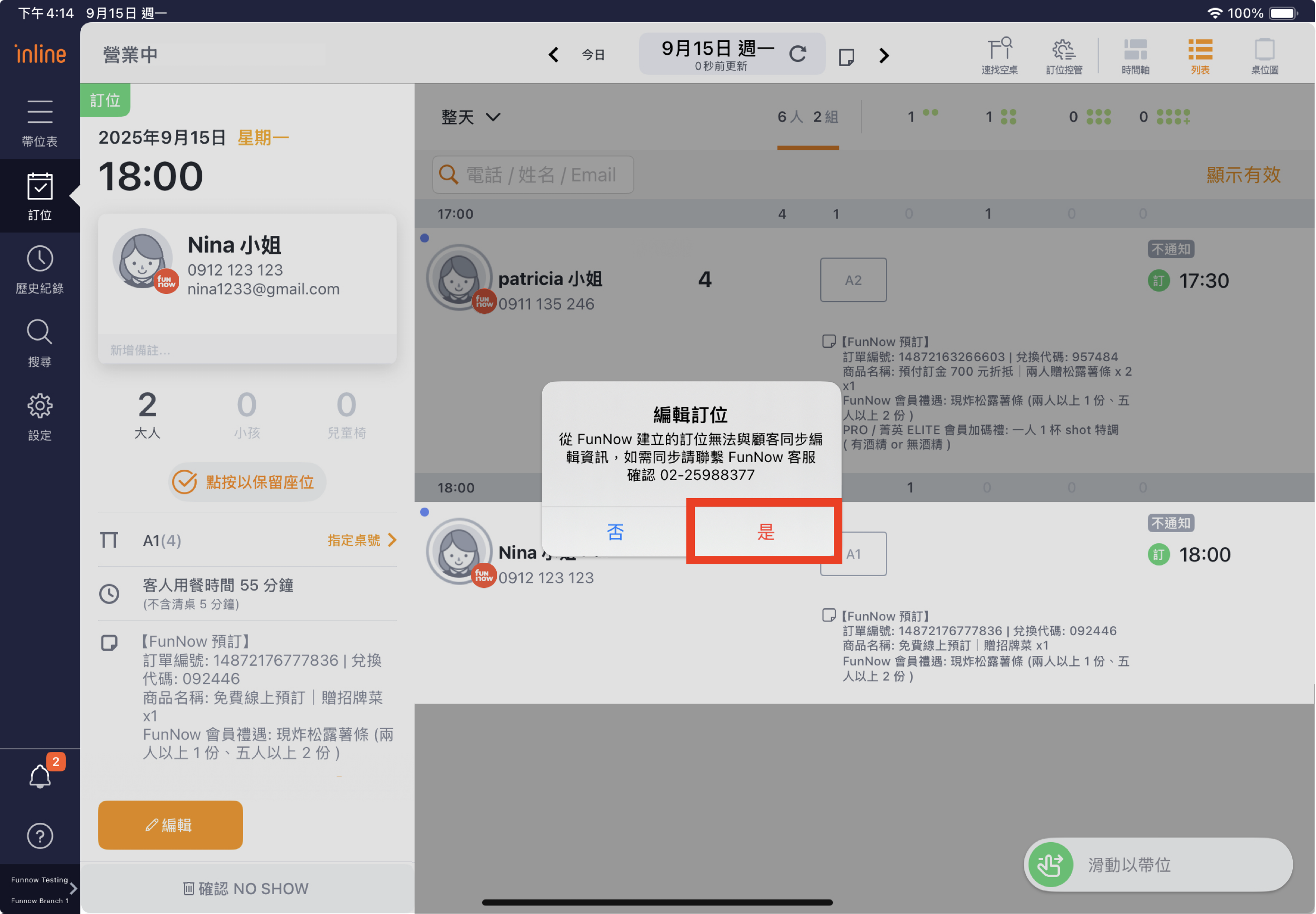Open 帶位表 in the sidebar

(x=40, y=122)
